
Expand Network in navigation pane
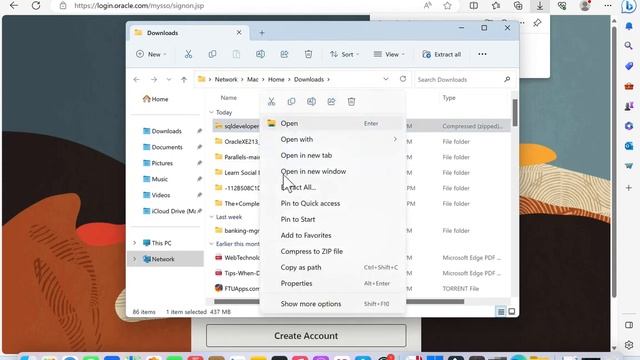click(x=135, y=259)
